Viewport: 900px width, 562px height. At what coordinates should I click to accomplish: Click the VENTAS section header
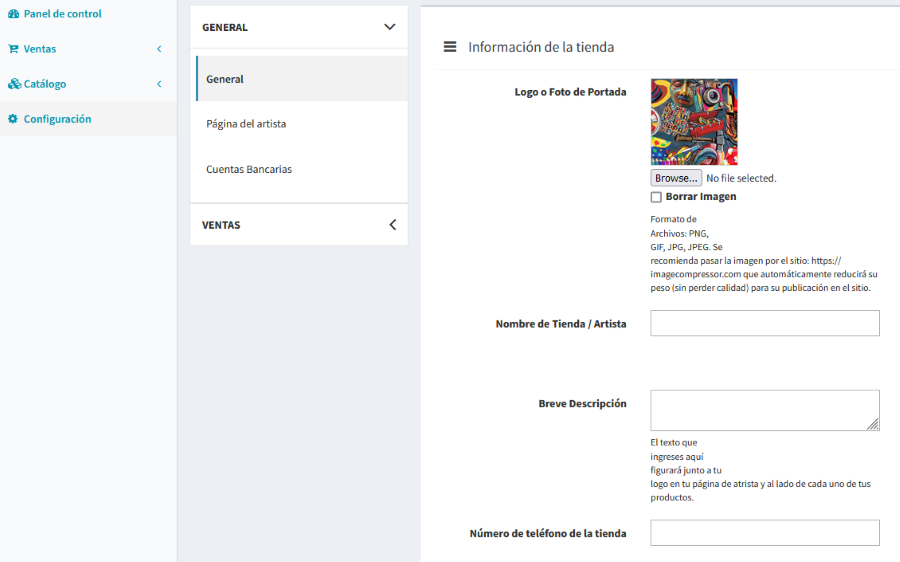tap(298, 225)
